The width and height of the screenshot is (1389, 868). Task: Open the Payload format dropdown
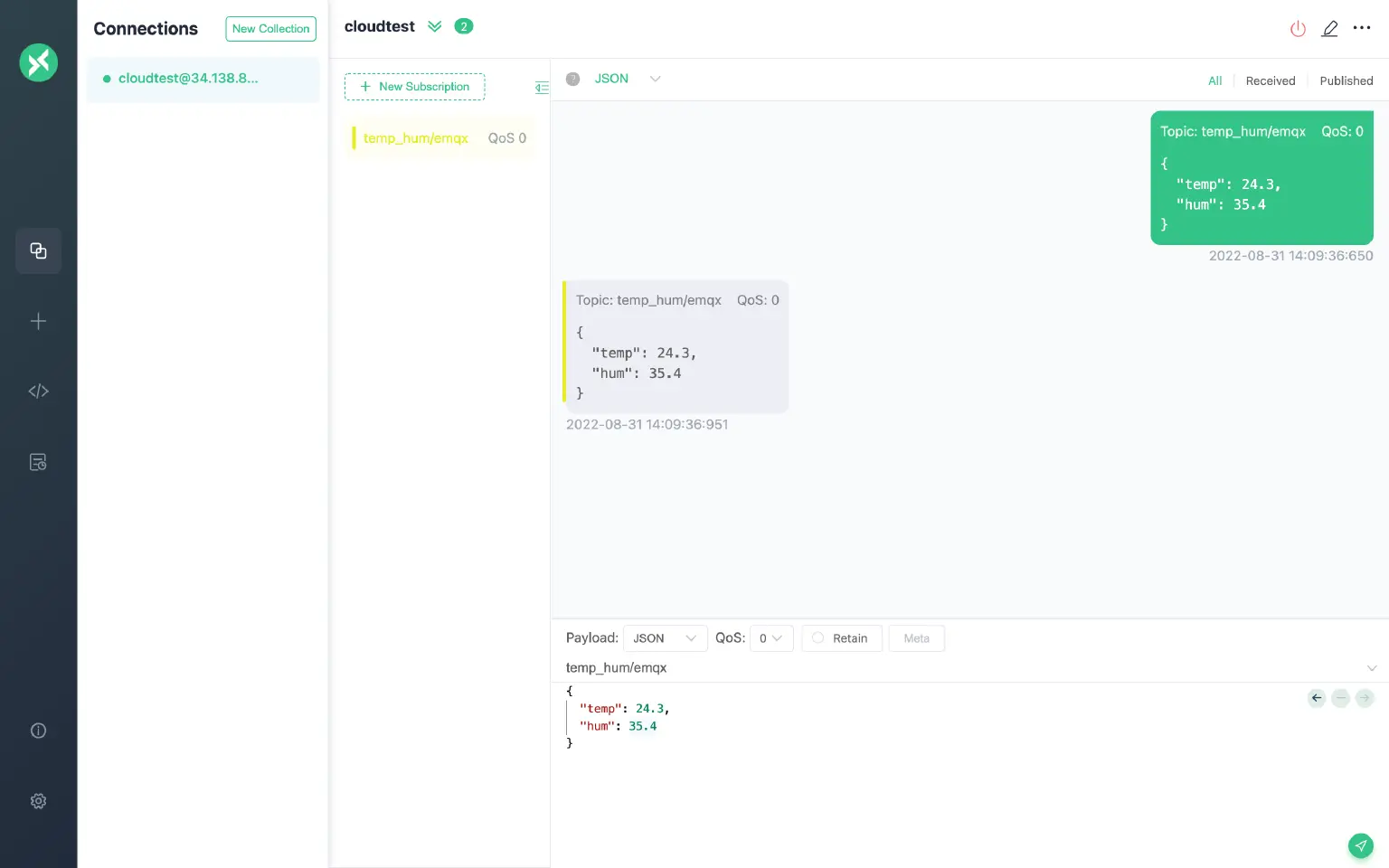tap(666, 638)
